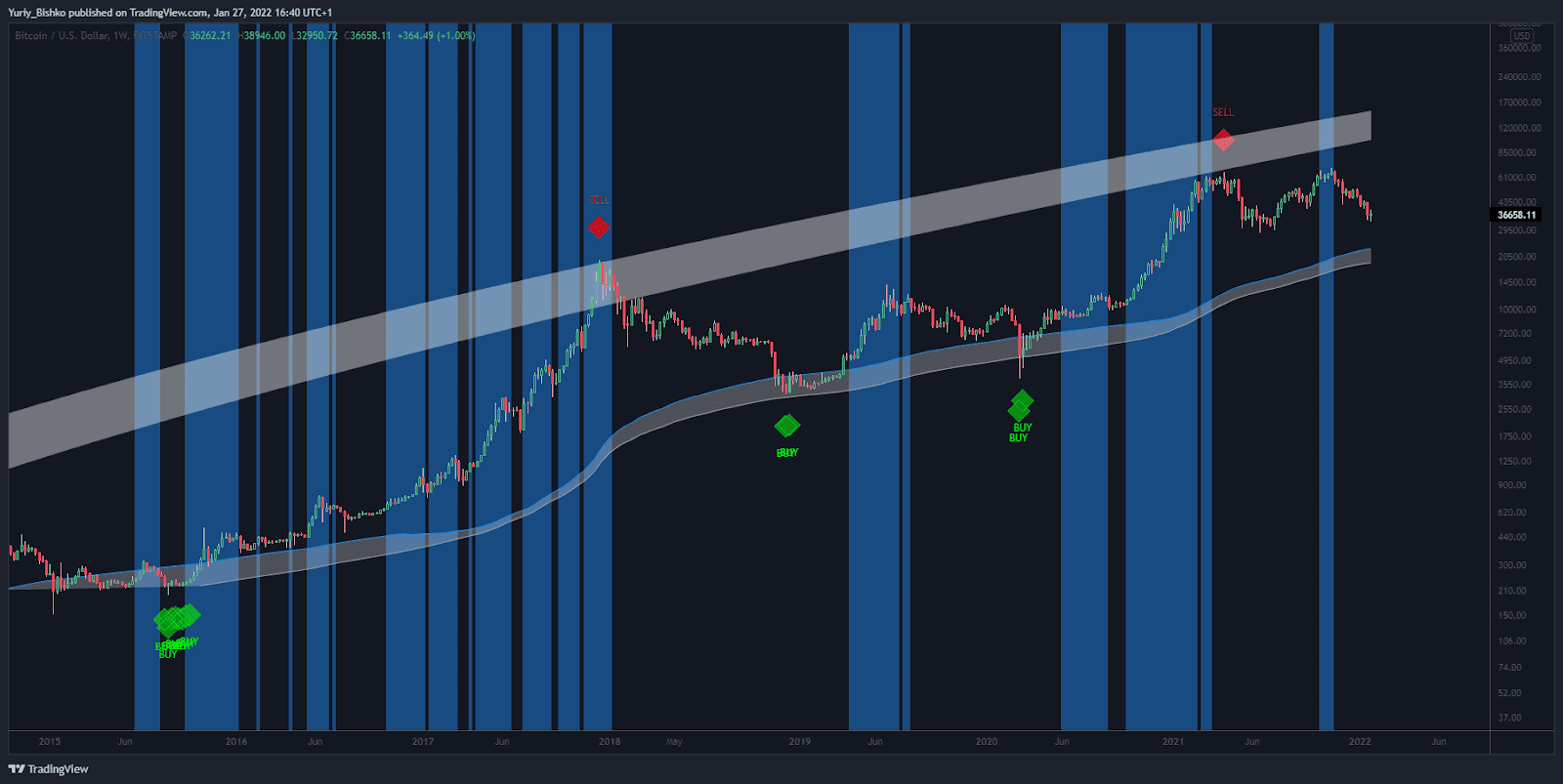Click the current price tag 36658.11
The width and height of the screenshot is (1563, 784).
click(1517, 215)
